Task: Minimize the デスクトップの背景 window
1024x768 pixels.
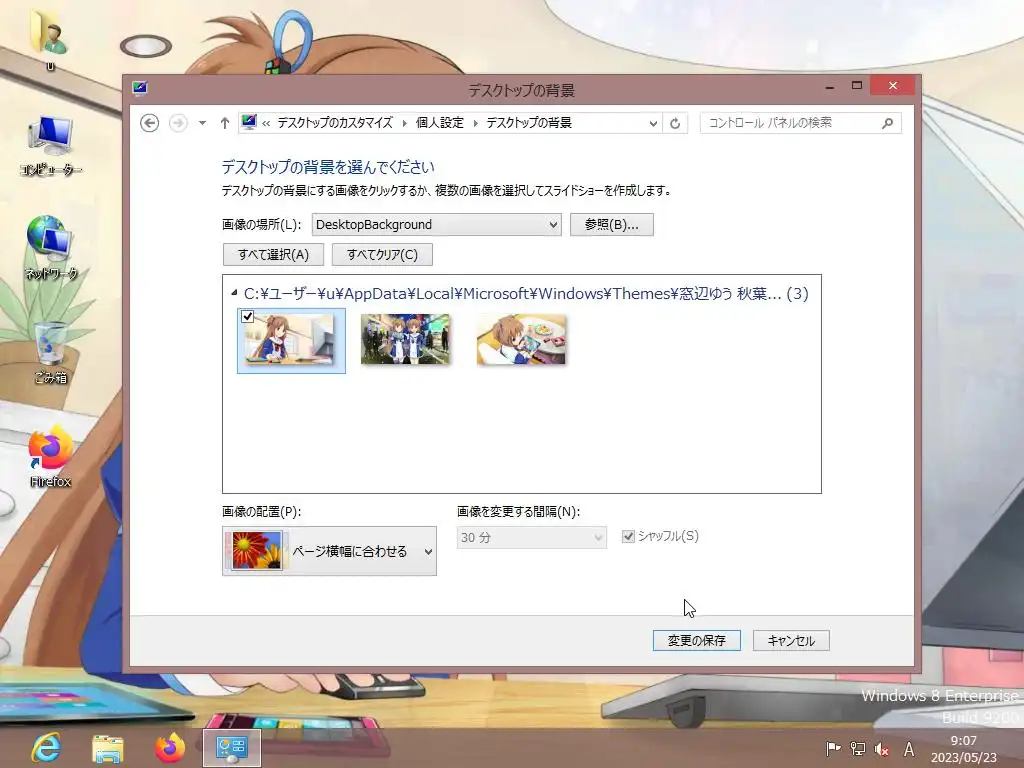Action: click(829, 86)
